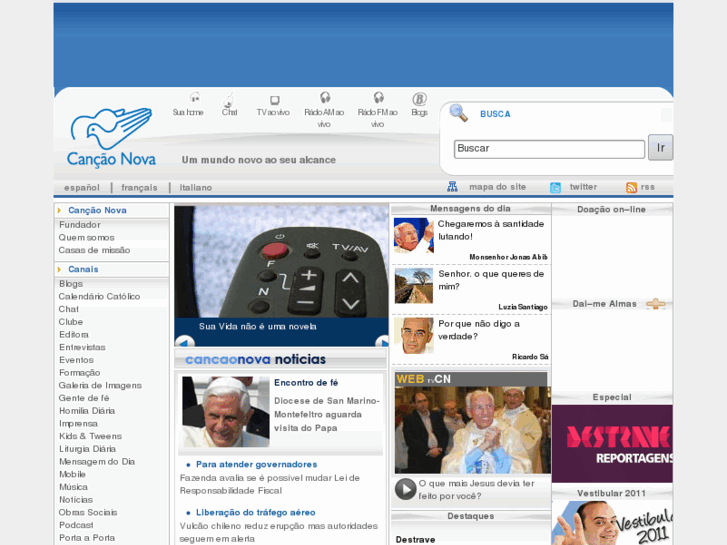
Task: Open the Por que não digo a verdade message
Action: coord(478,330)
